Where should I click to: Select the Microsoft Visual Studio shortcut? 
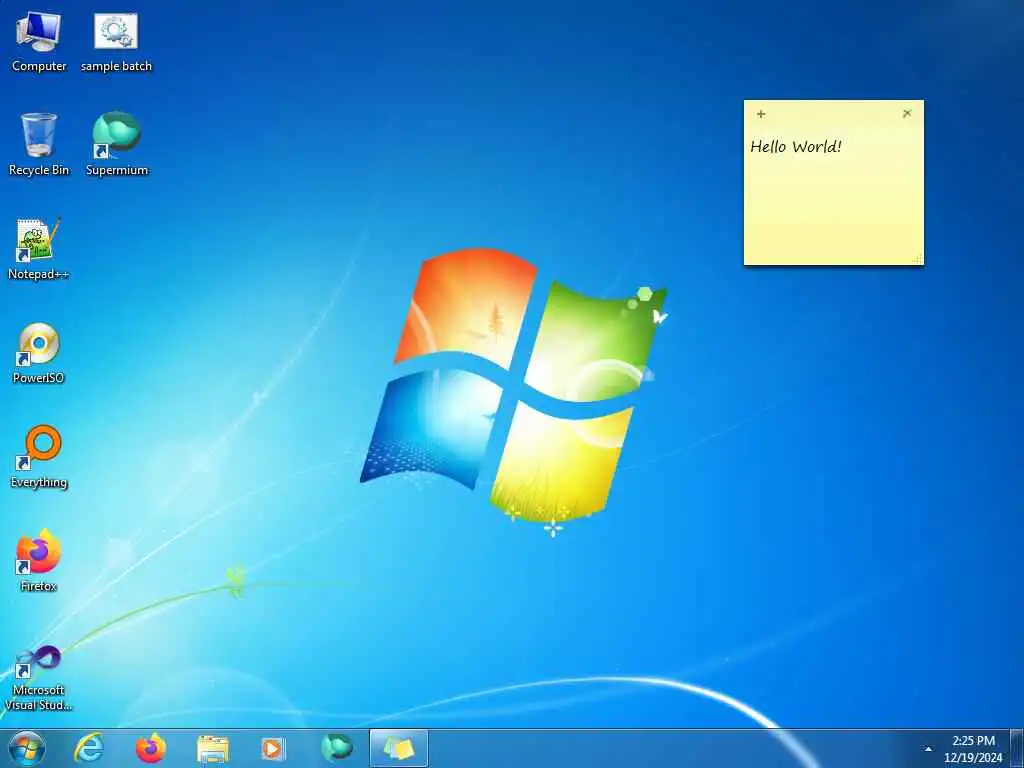tap(39, 679)
